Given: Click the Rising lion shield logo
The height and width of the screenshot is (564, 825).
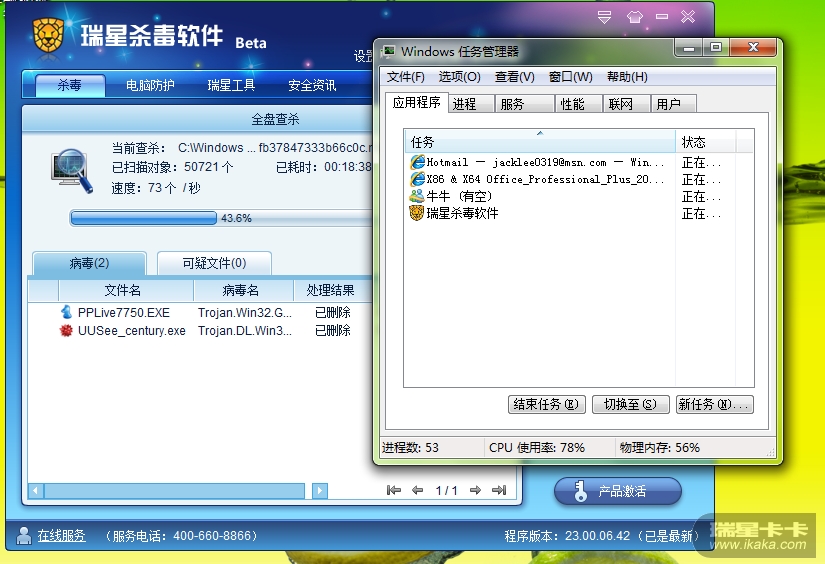Looking at the screenshot, I should 48,35.
